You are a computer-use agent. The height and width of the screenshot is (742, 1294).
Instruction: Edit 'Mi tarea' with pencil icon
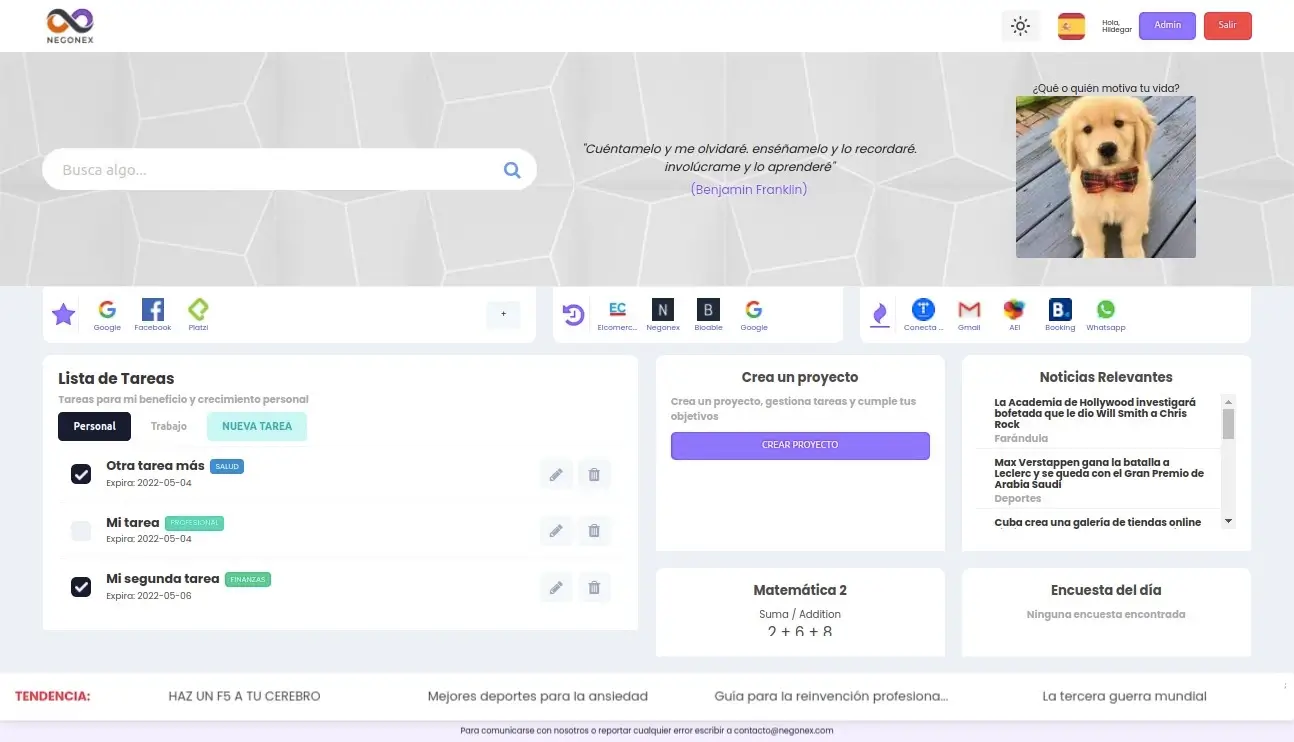(x=556, y=531)
